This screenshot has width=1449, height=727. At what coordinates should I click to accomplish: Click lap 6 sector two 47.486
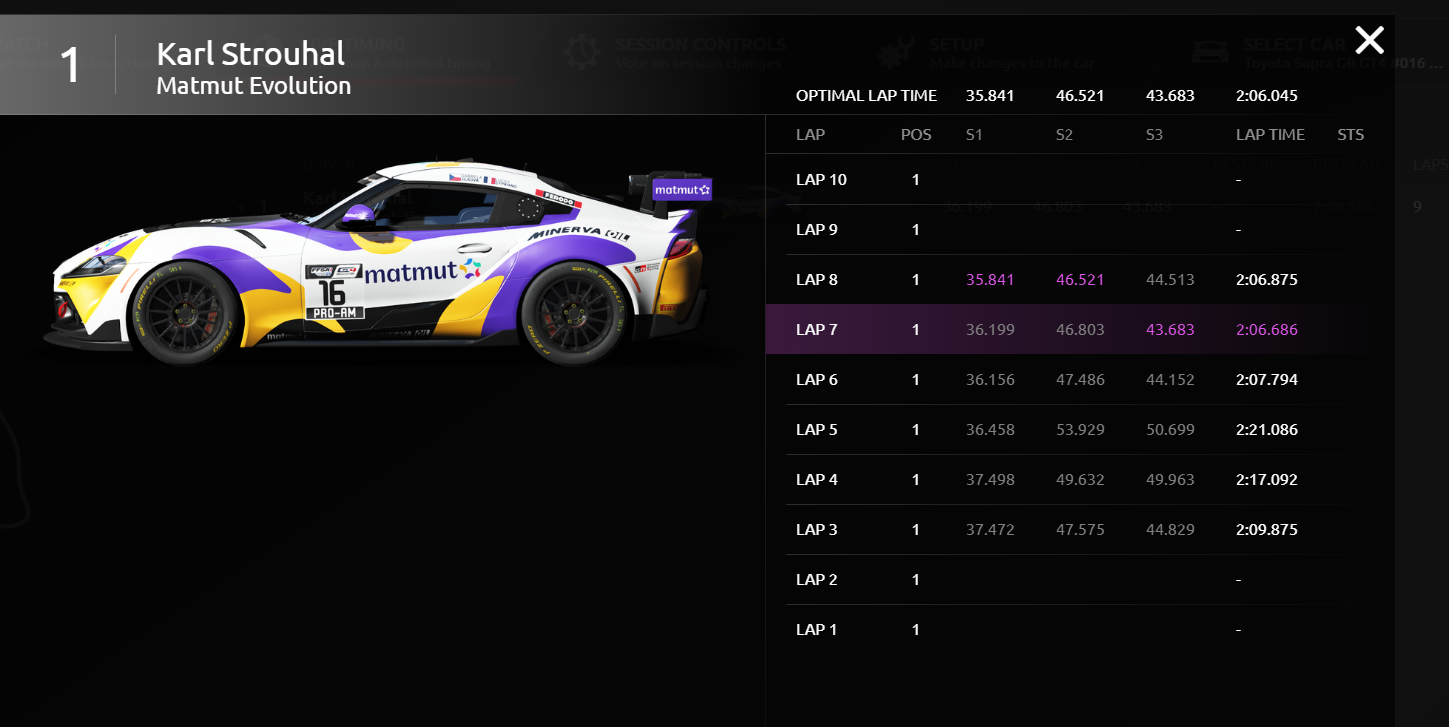pyautogui.click(x=1080, y=380)
